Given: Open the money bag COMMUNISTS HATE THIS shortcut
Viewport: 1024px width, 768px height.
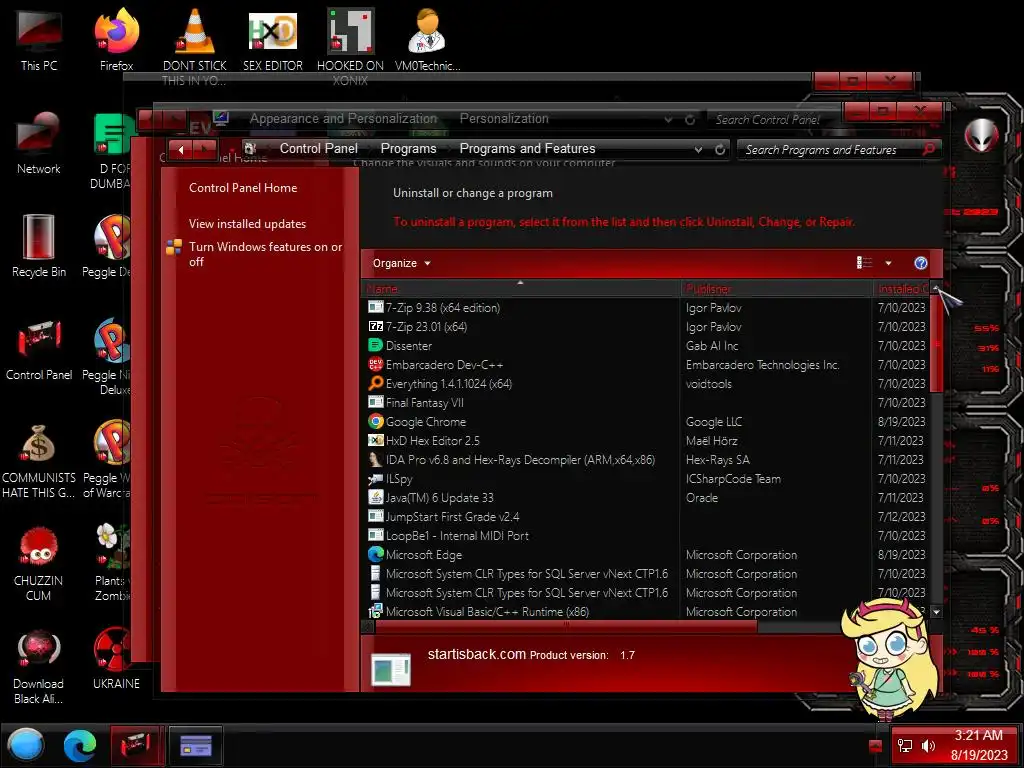Looking at the screenshot, I should [x=39, y=460].
